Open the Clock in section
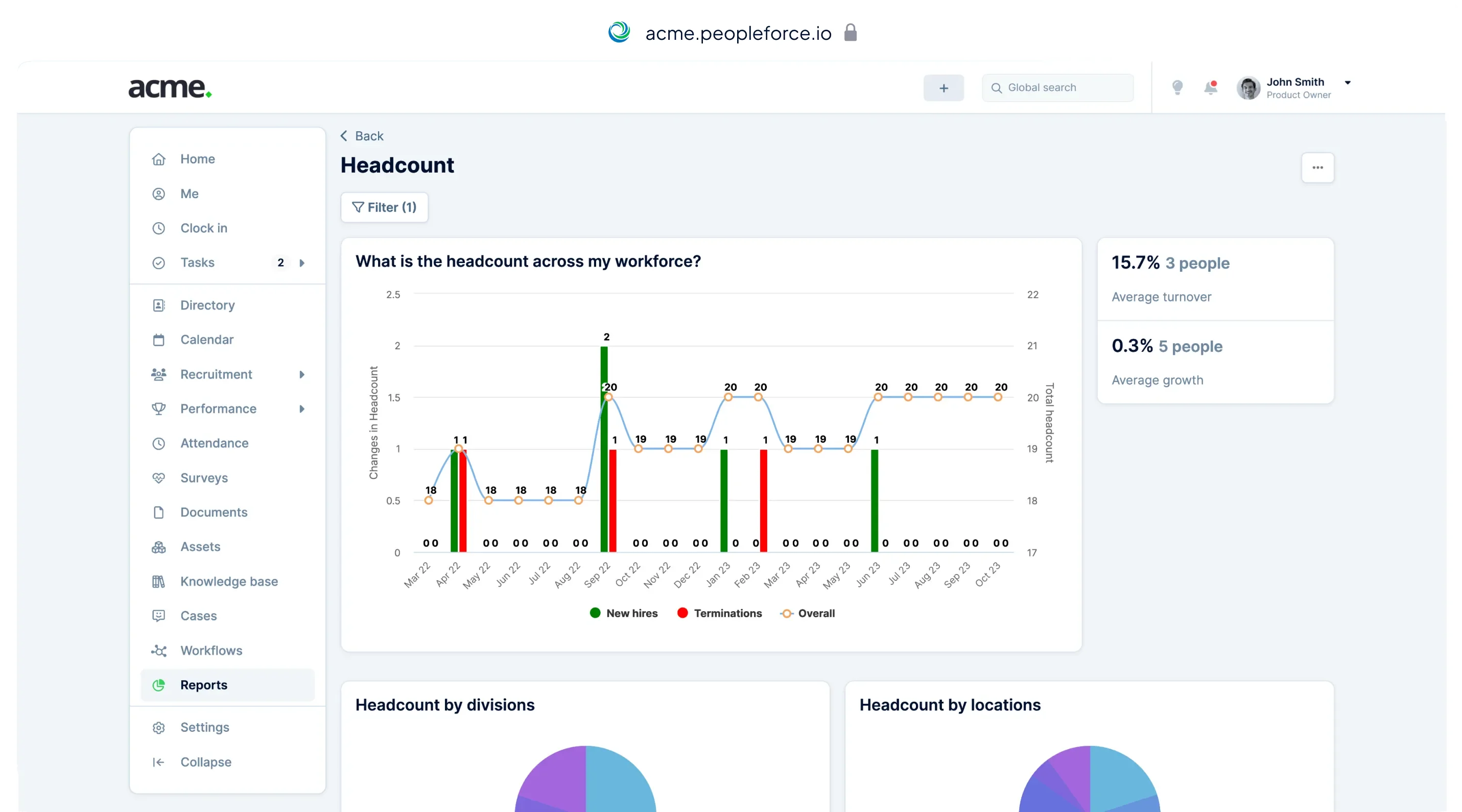The image size is (1462, 812). click(204, 228)
